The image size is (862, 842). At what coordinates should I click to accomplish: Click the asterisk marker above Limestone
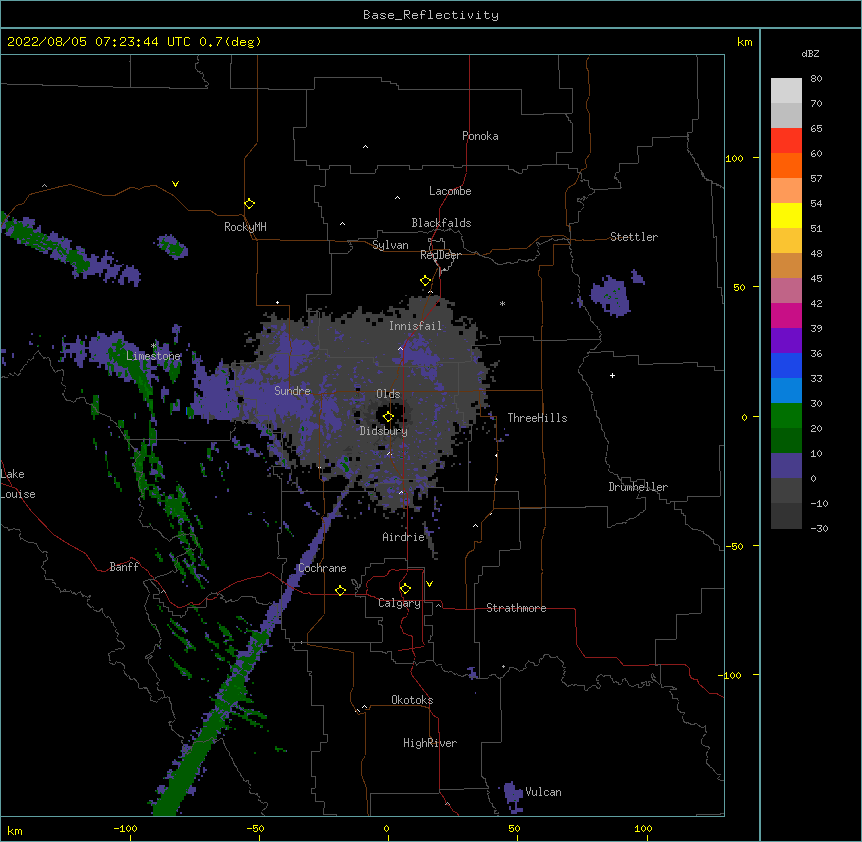click(154, 346)
